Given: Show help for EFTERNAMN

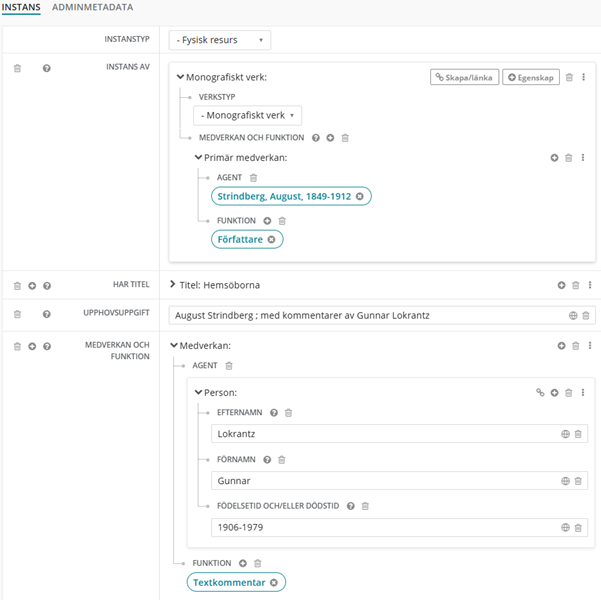Looking at the screenshot, I should click(274, 413).
